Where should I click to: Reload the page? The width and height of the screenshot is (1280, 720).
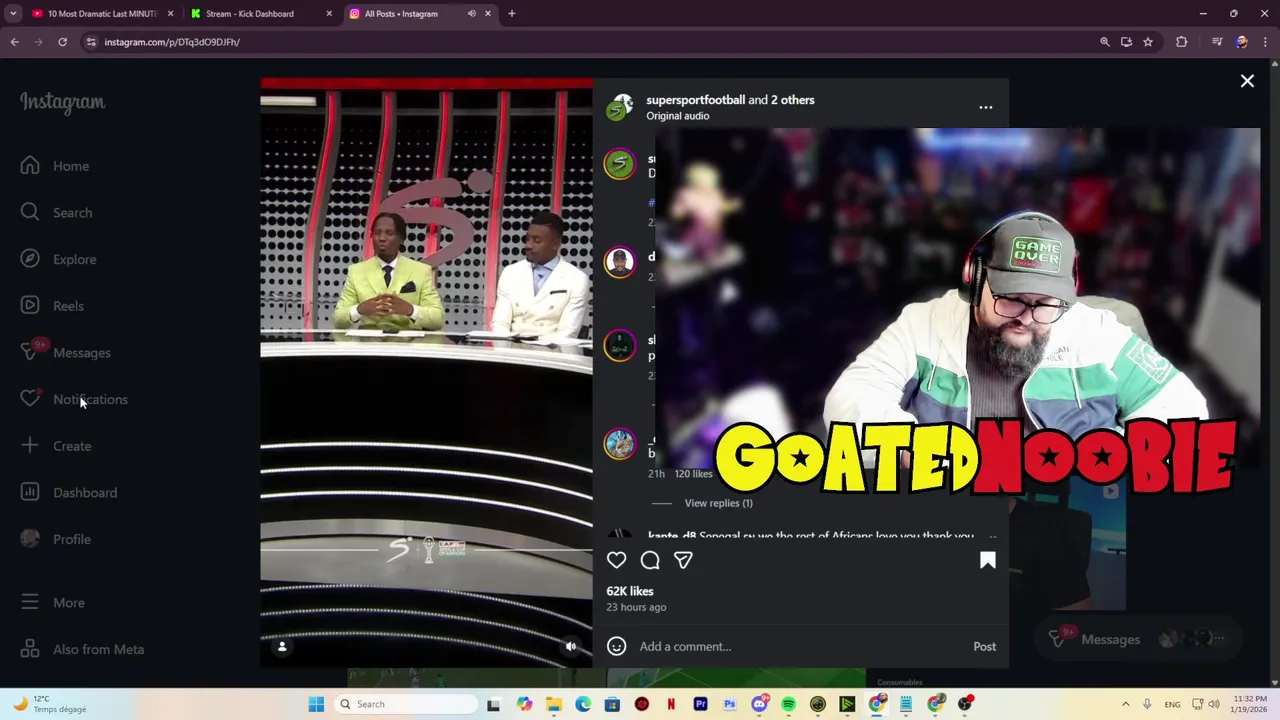tap(62, 42)
